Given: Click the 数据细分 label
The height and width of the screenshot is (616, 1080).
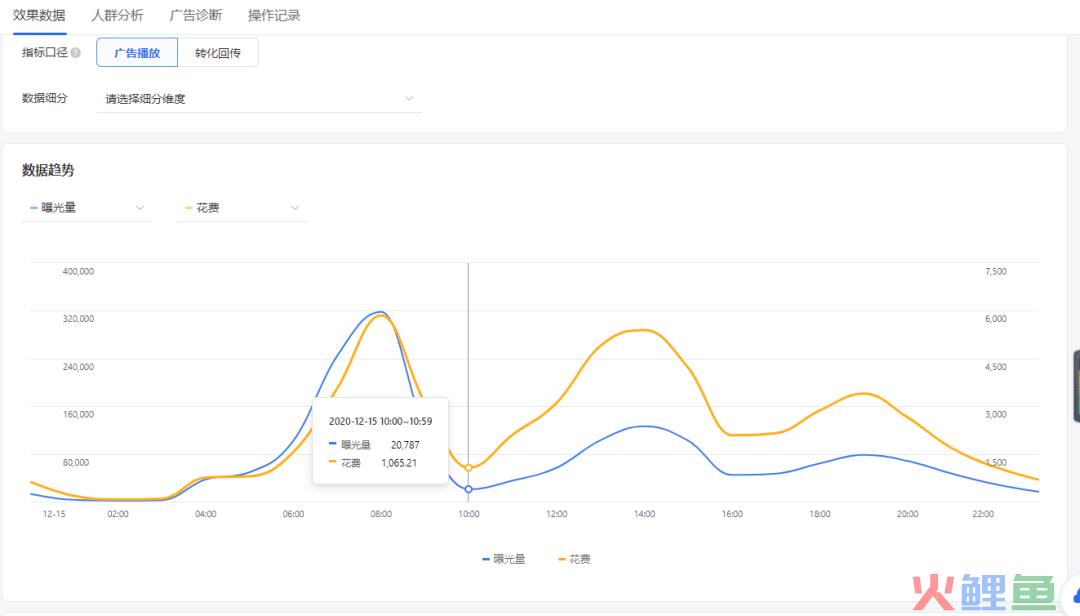Looking at the screenshot, I should (45, 98).
